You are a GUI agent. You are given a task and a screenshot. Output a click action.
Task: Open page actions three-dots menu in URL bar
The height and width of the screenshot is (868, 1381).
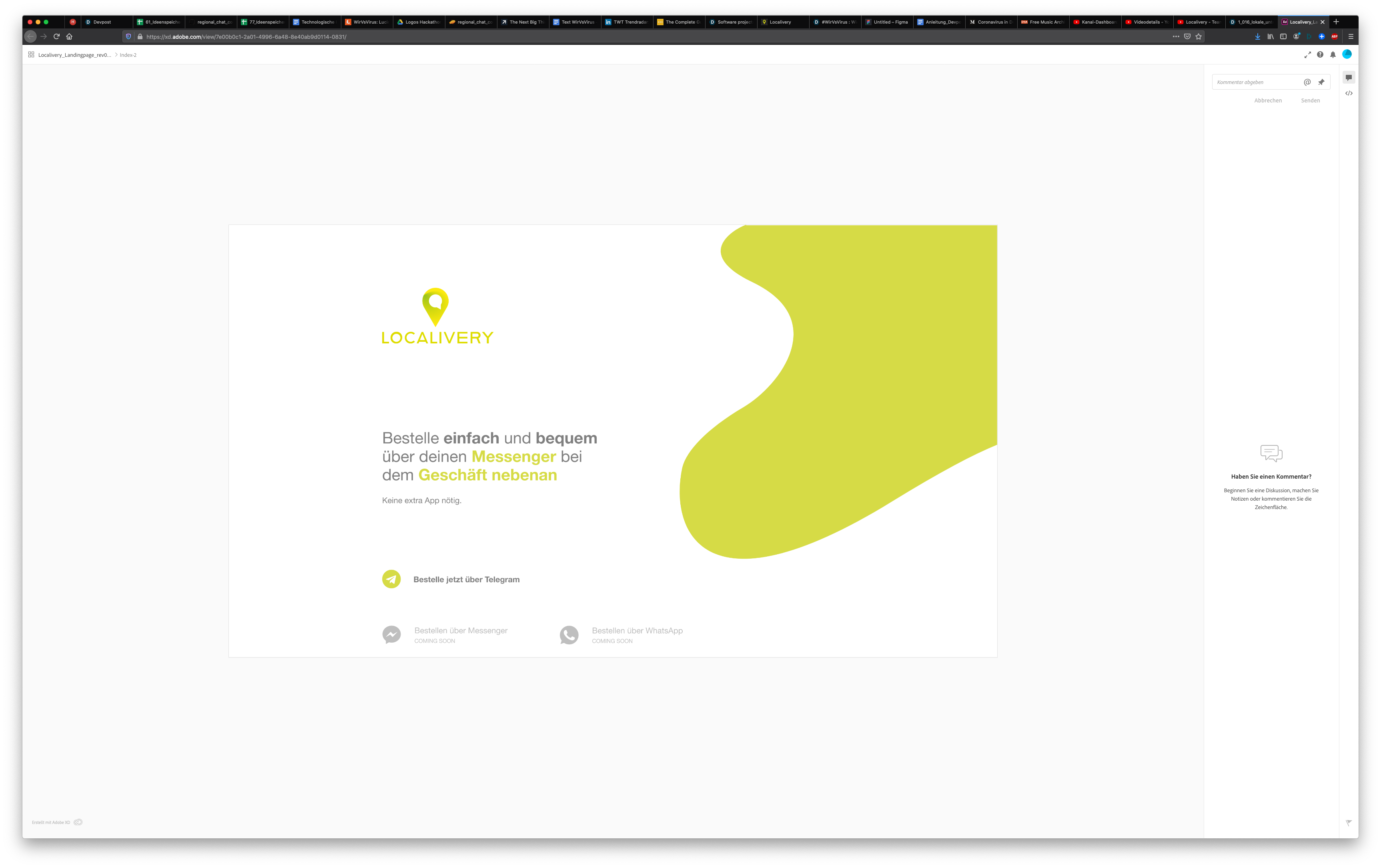pyautogui.click(x=1176, y=37)
